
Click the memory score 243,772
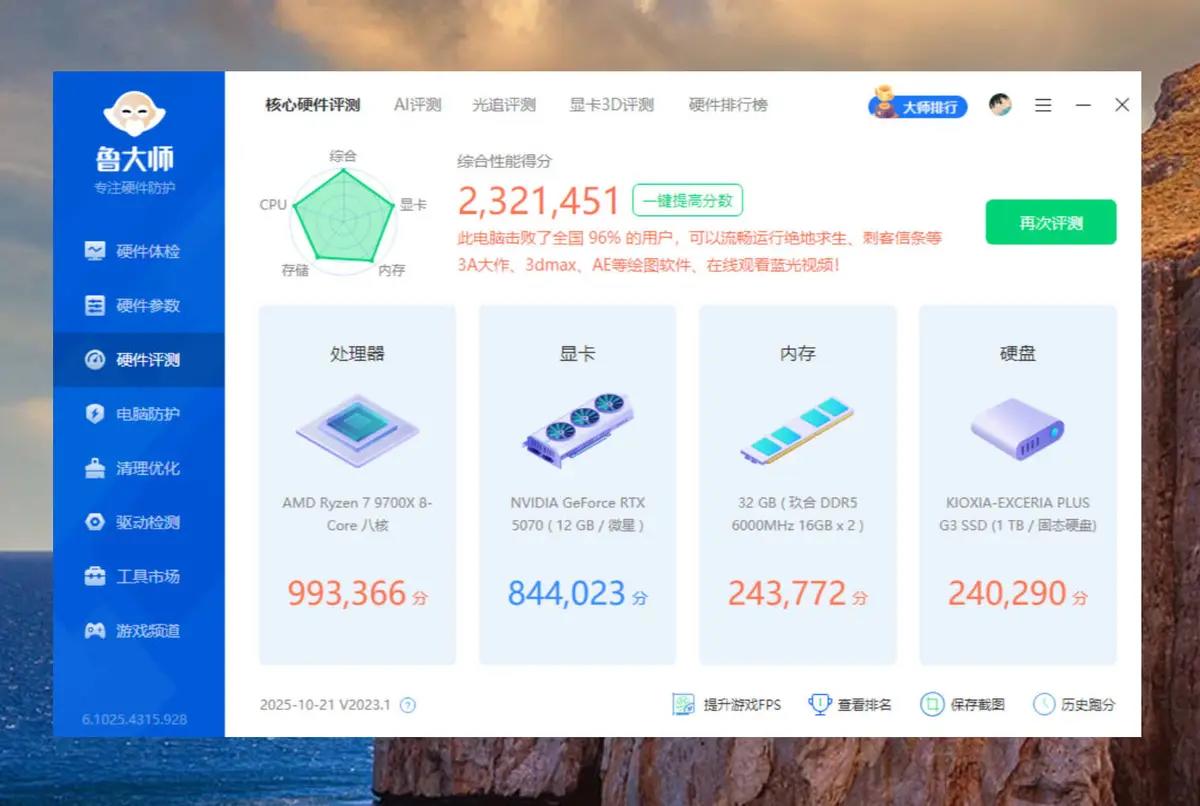[787, 593]
